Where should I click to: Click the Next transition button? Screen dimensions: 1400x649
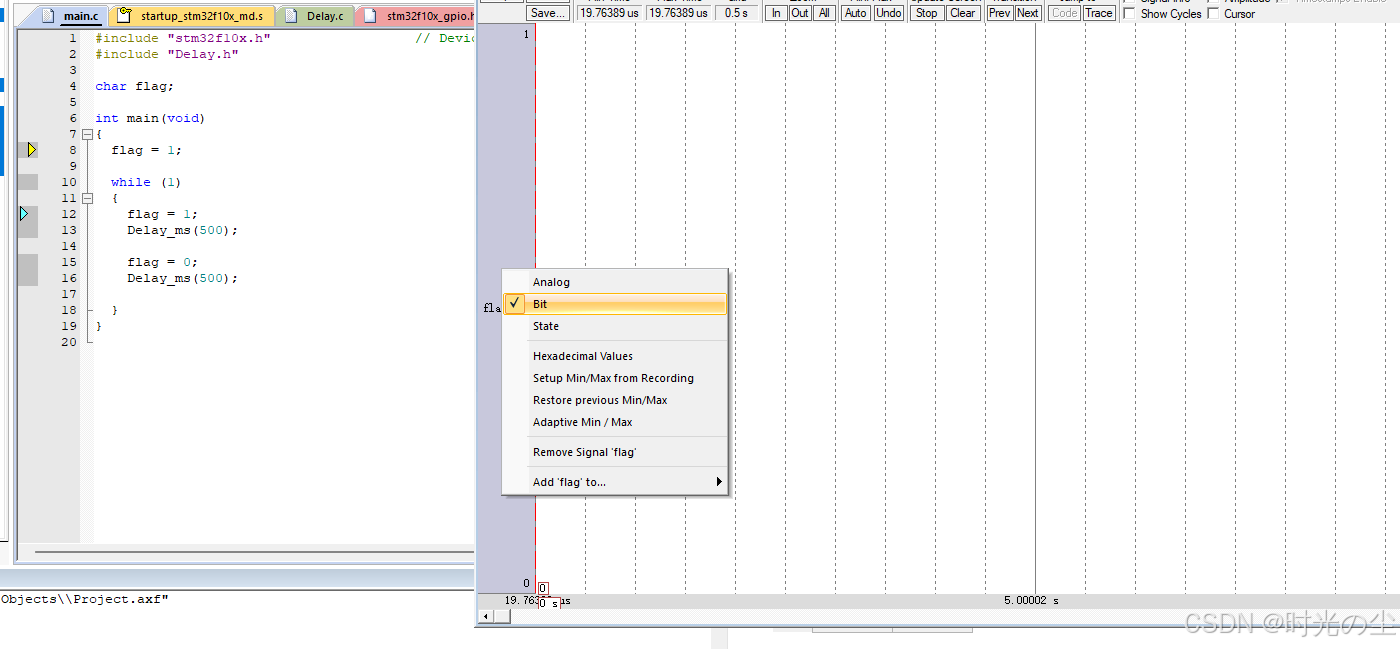pyautogui.click(x=1028, y=13)
